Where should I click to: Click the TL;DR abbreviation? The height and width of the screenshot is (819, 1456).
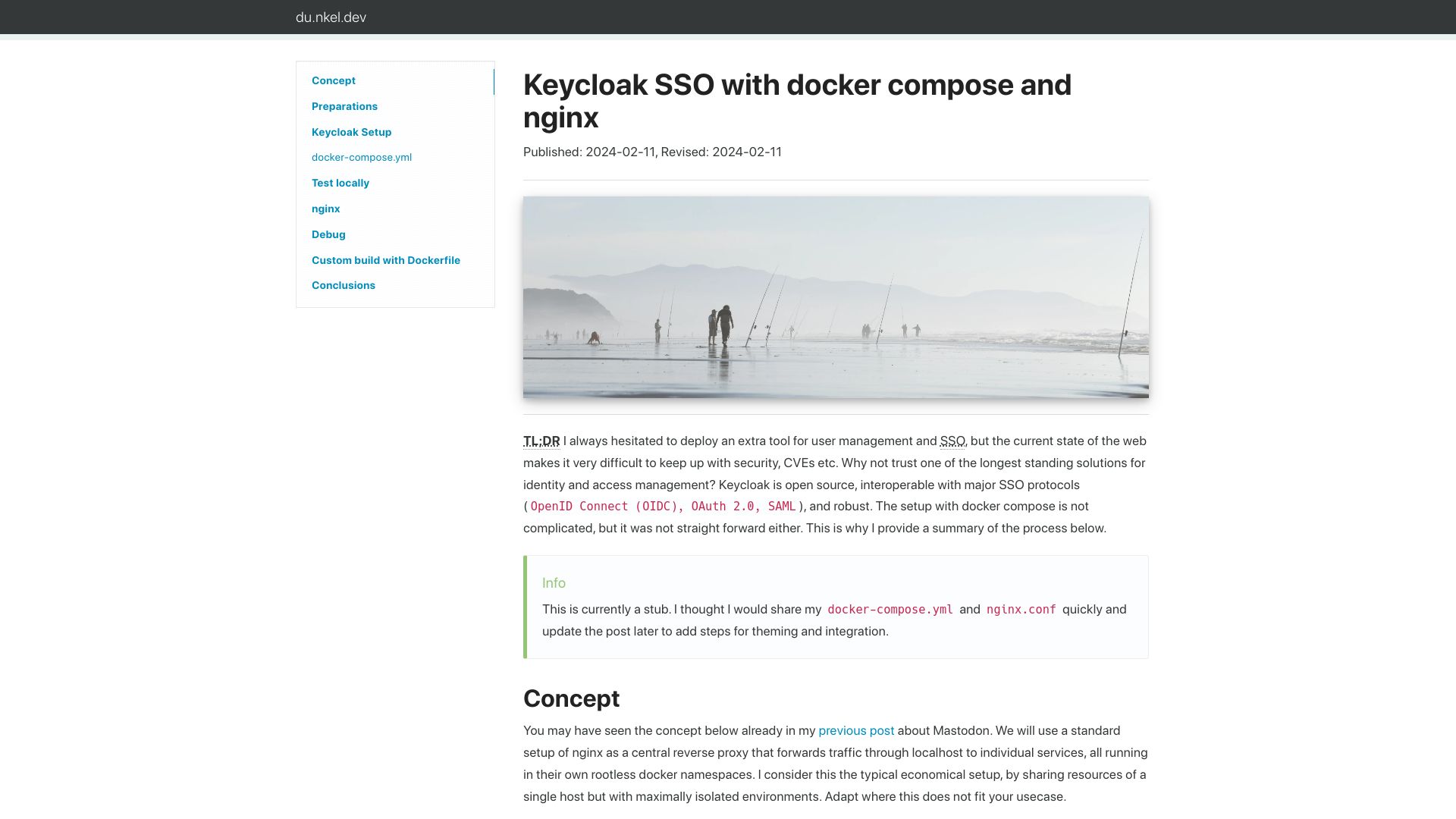point(541,441)
